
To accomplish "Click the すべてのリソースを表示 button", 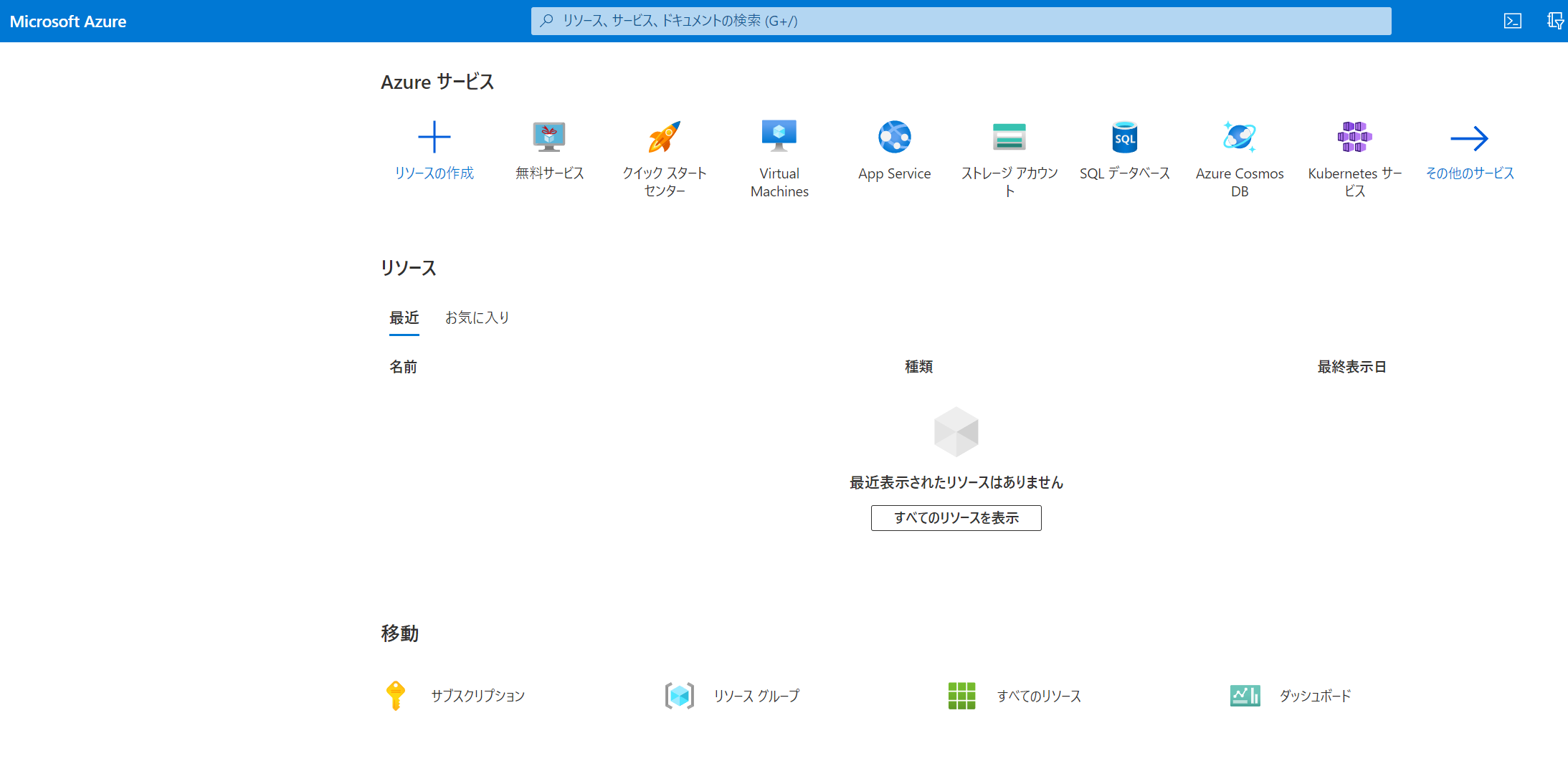I will click(x=956, y=518).
